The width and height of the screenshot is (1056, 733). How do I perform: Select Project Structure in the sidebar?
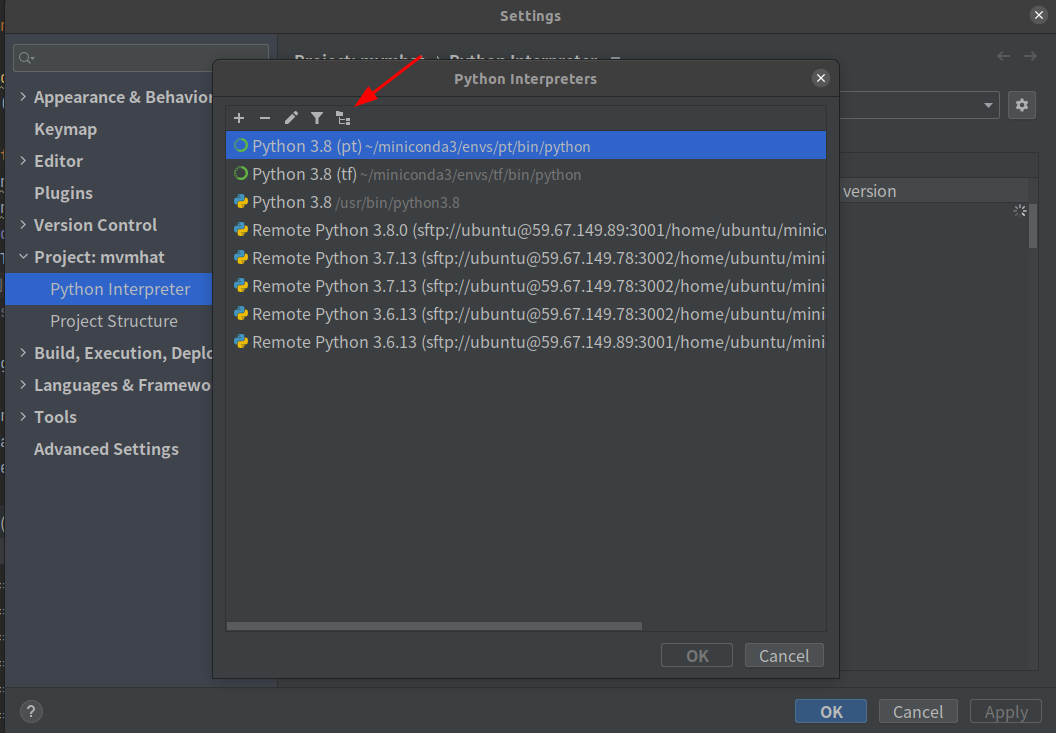[114, 321]
